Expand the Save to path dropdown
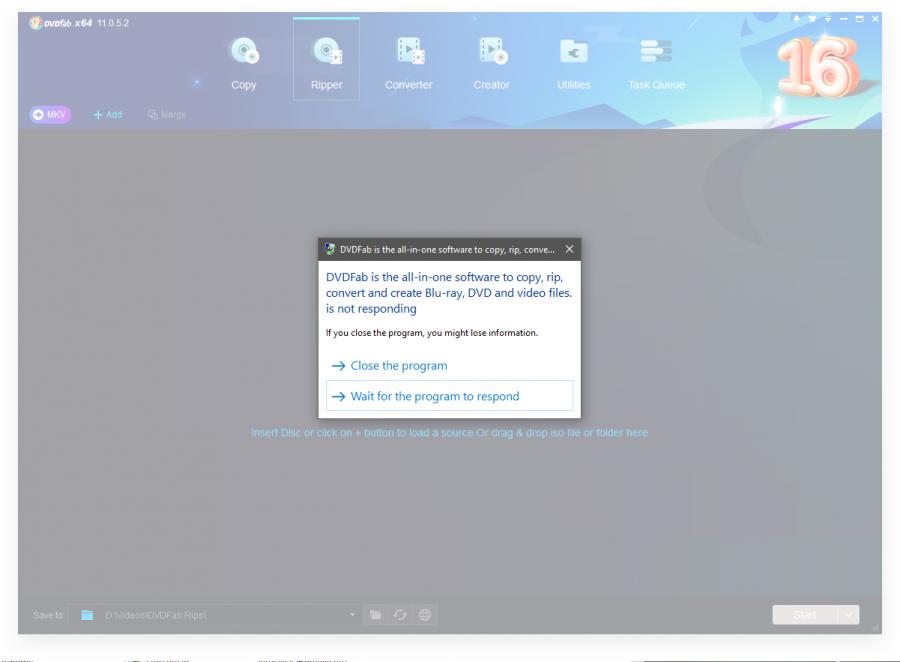 (x=352, y=615)
